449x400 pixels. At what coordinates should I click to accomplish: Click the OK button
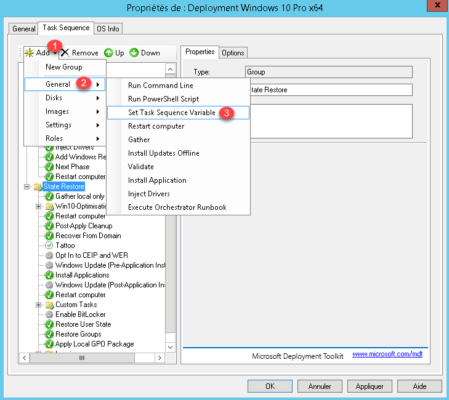270,386
